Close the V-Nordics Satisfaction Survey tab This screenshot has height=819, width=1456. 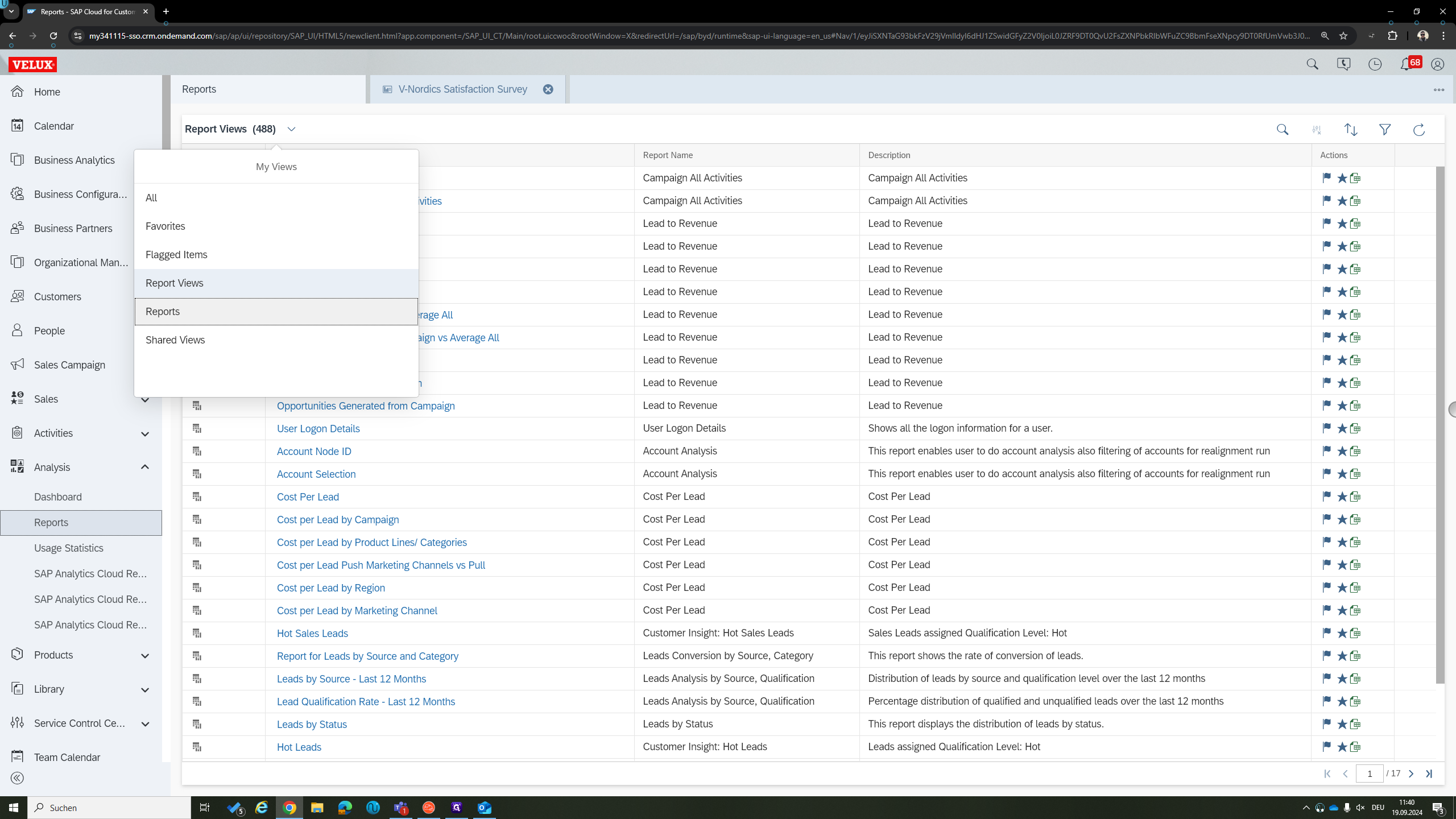(548, 89)
